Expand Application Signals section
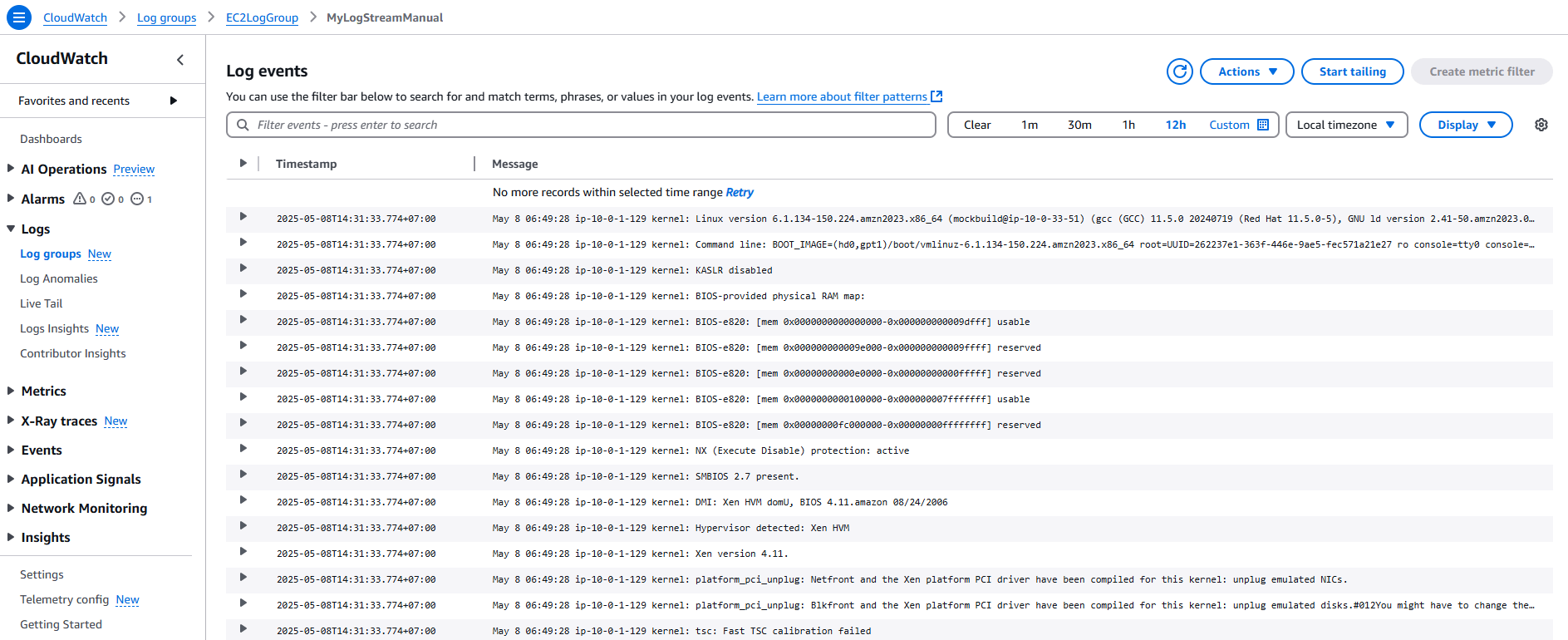The height and width of the screenshot is (640, 1568). 11,479
